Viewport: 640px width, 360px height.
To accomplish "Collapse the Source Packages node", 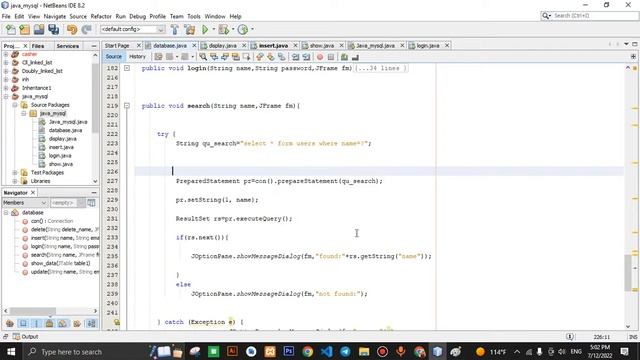I will click(x=15, y=105).
